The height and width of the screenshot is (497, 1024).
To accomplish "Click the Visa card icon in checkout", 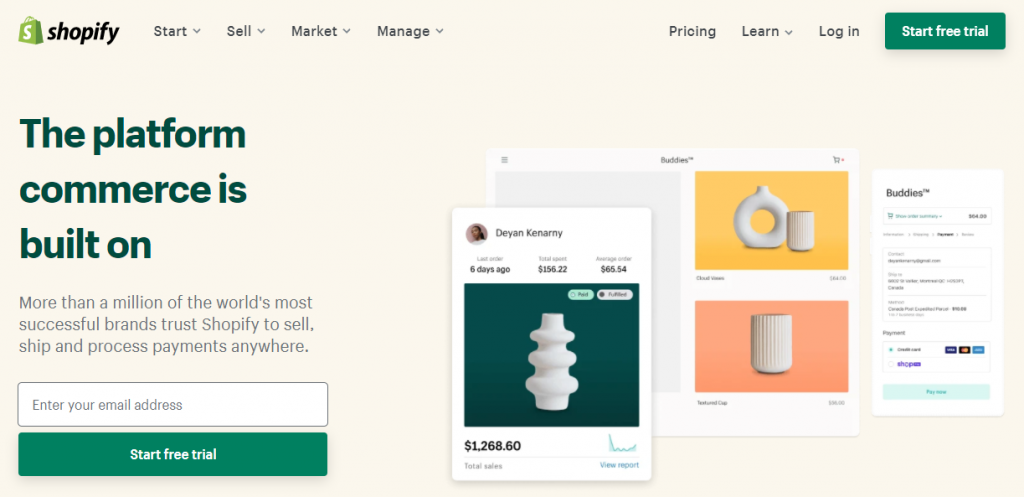I will 950,350.
